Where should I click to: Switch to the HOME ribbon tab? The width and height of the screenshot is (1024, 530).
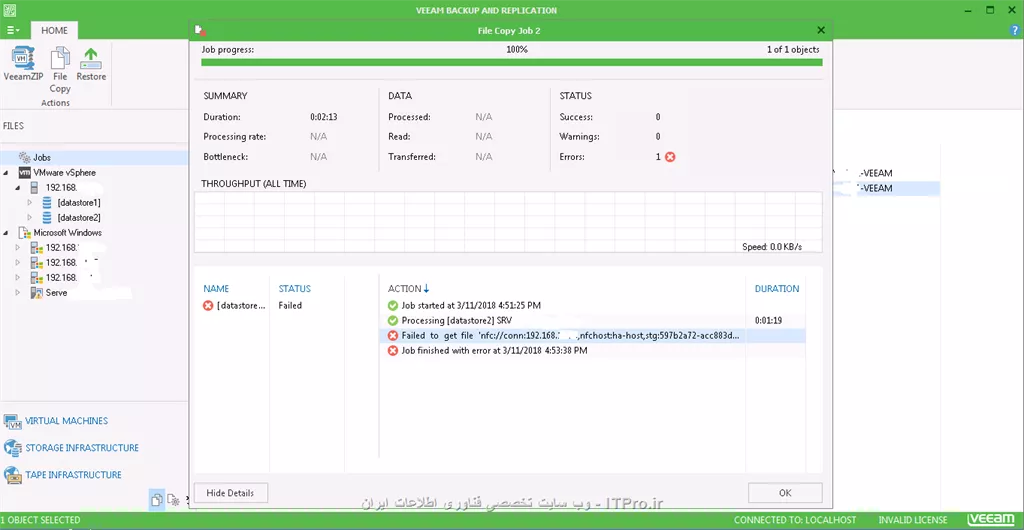54,30
